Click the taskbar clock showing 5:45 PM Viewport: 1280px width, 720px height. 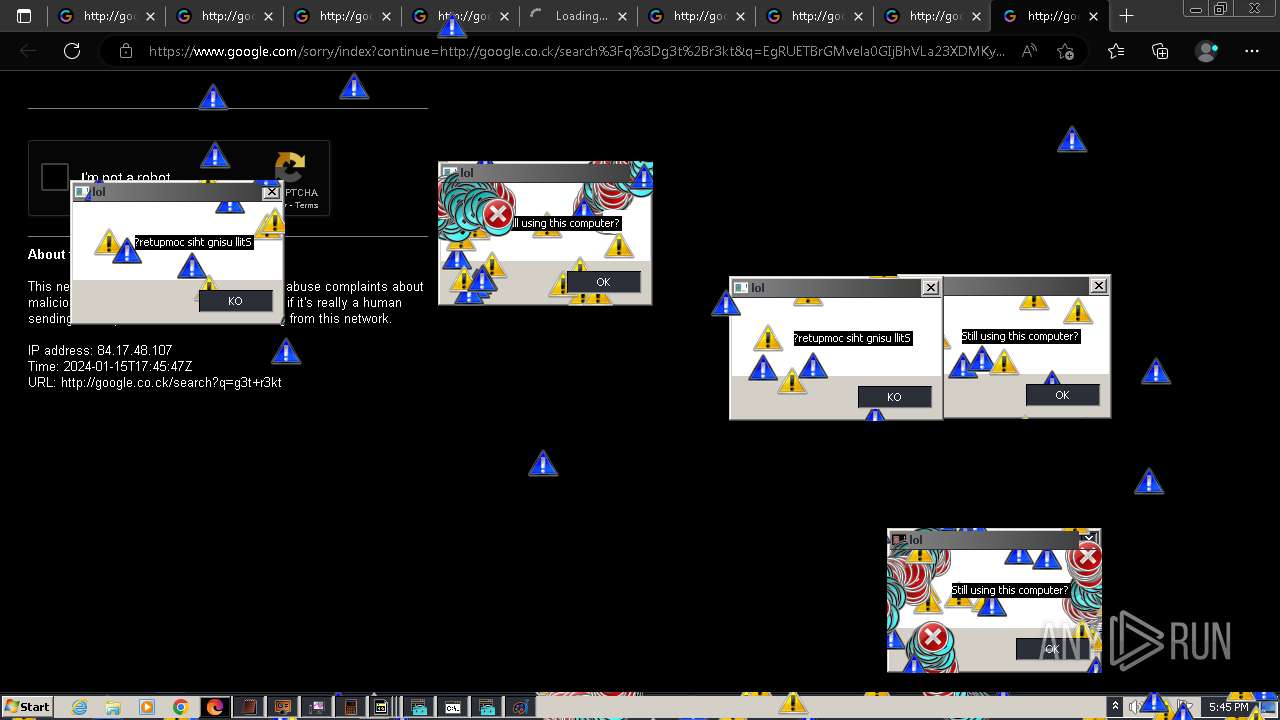(x=1228, y=707)
